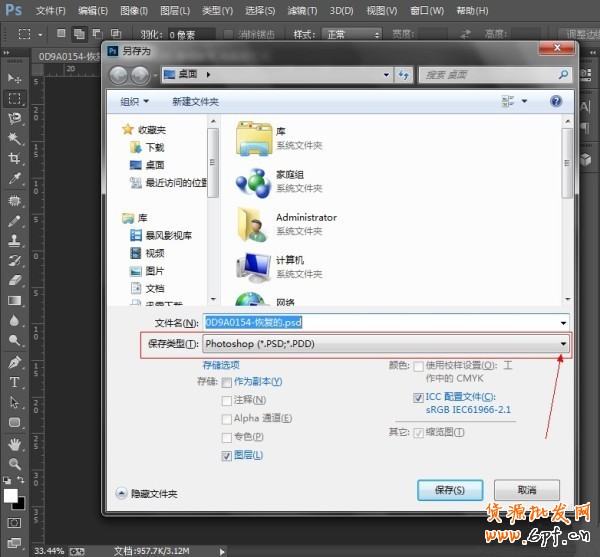The width and height of the screenshot is (600, 557).
Task: Click the 保存 (Save) button
Action: [450, 490]
